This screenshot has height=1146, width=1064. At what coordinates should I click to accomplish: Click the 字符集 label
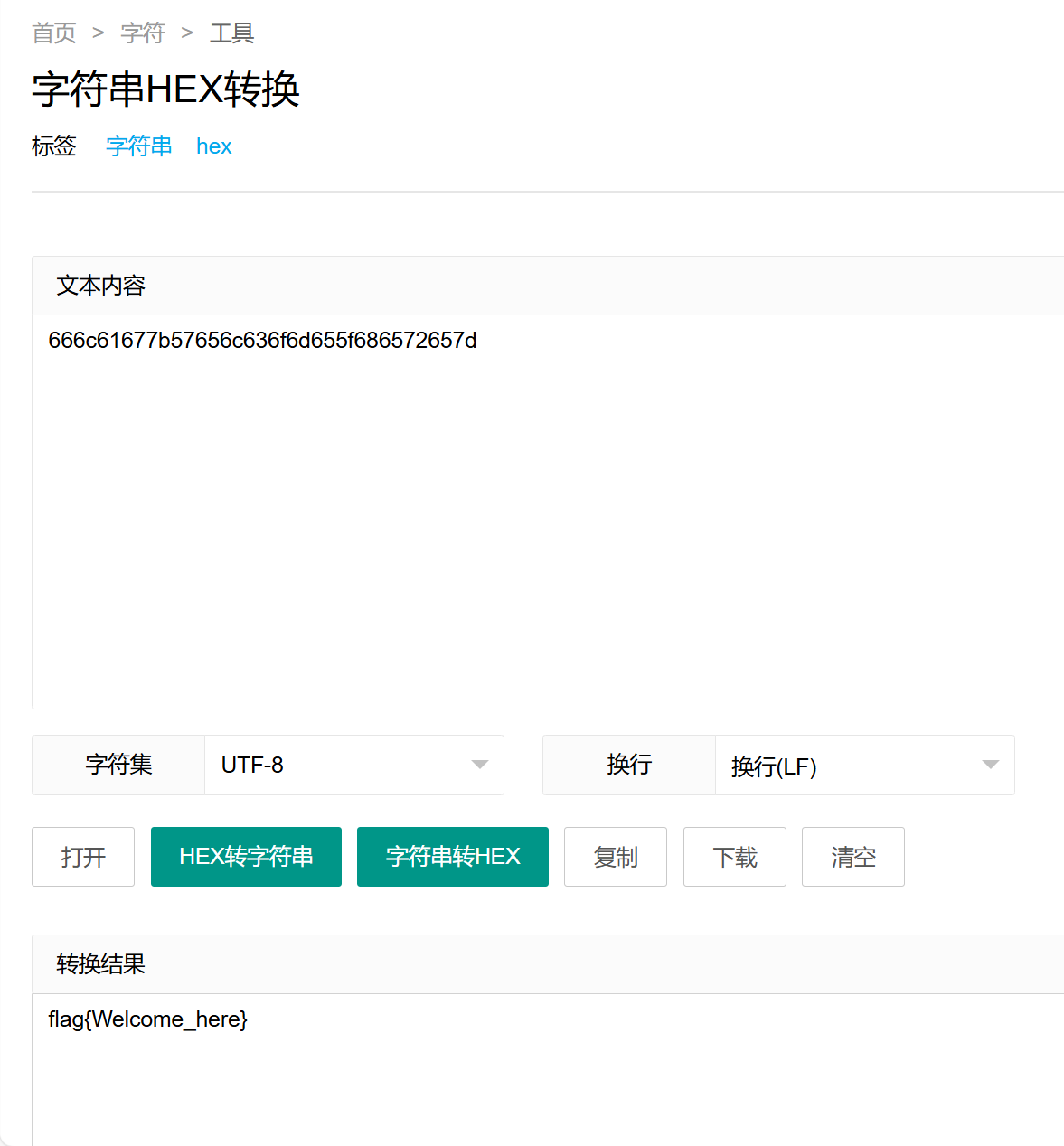[118, 765]
